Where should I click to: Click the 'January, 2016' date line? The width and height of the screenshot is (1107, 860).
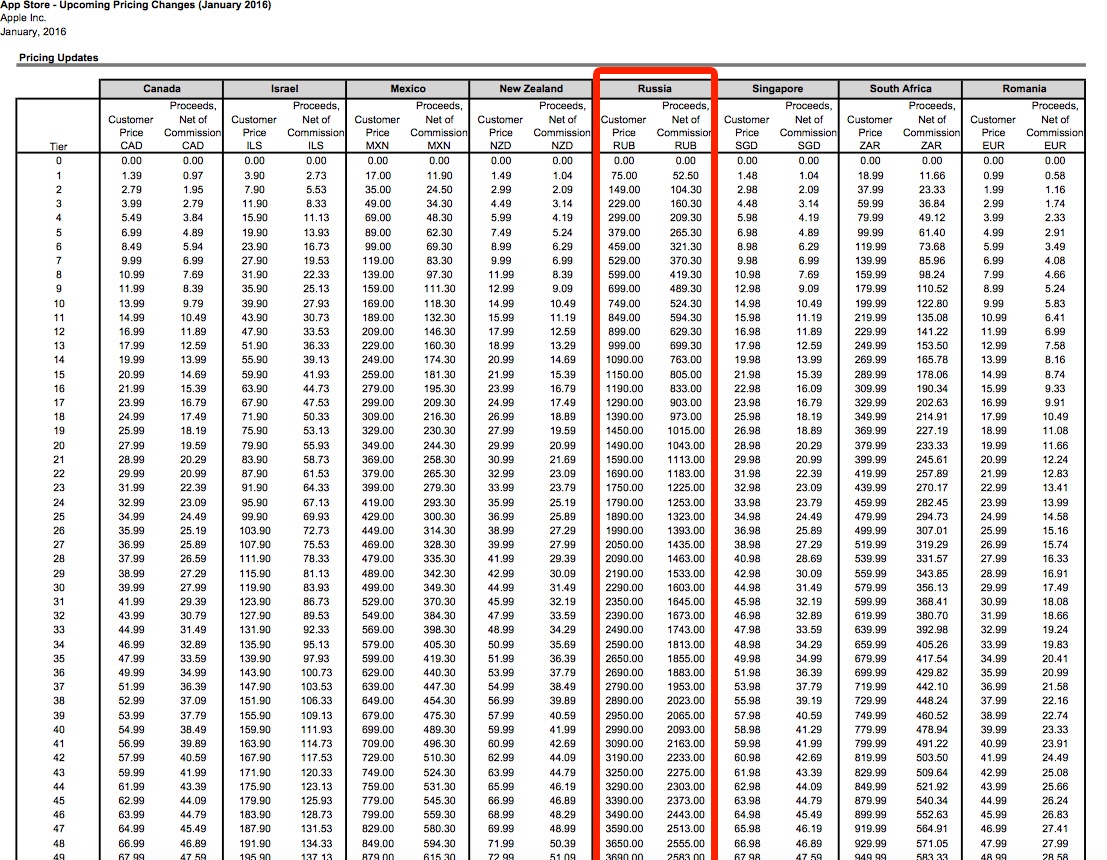pos(33,32)
